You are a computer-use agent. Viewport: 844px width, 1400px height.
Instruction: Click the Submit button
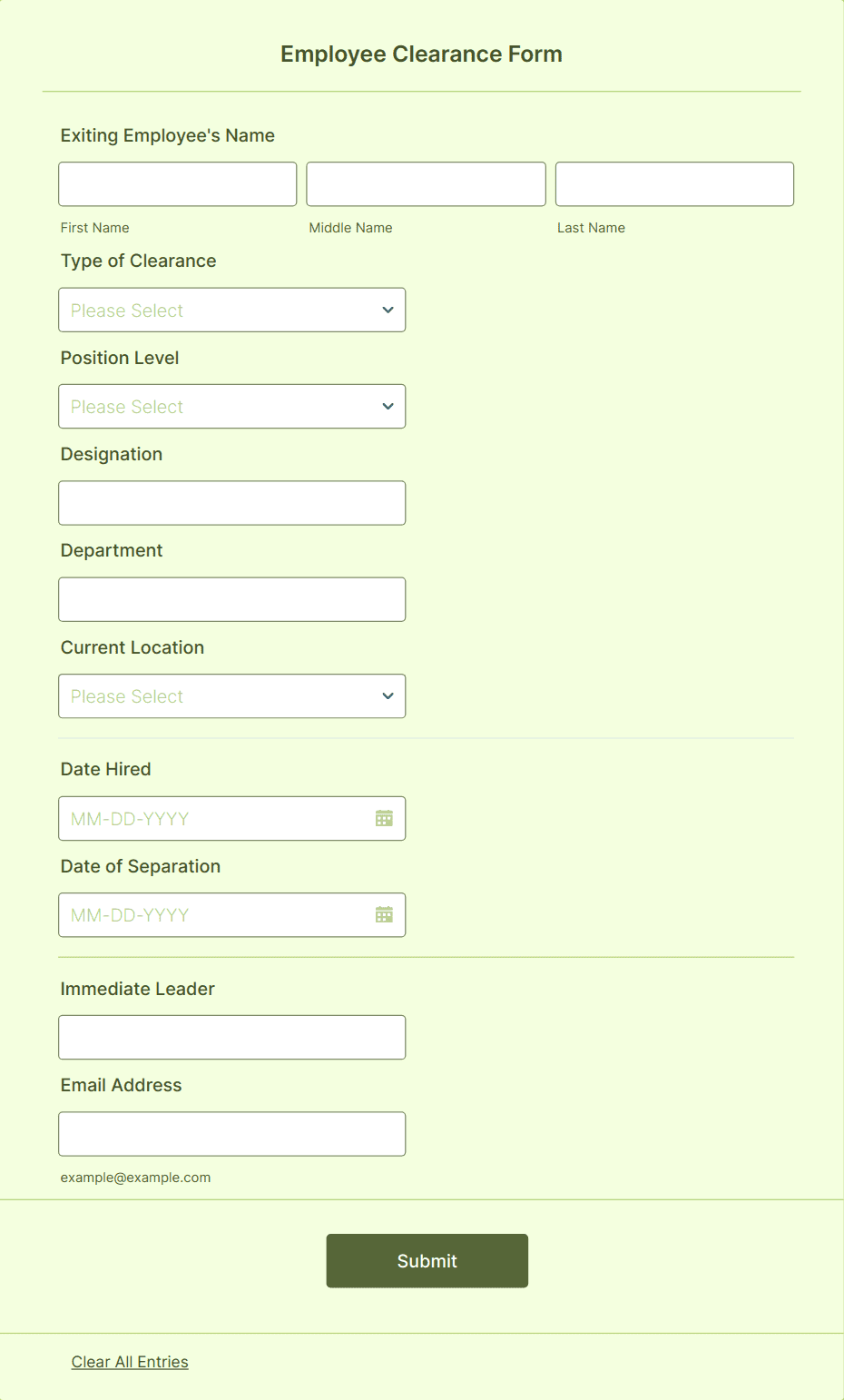(427, 1260)
